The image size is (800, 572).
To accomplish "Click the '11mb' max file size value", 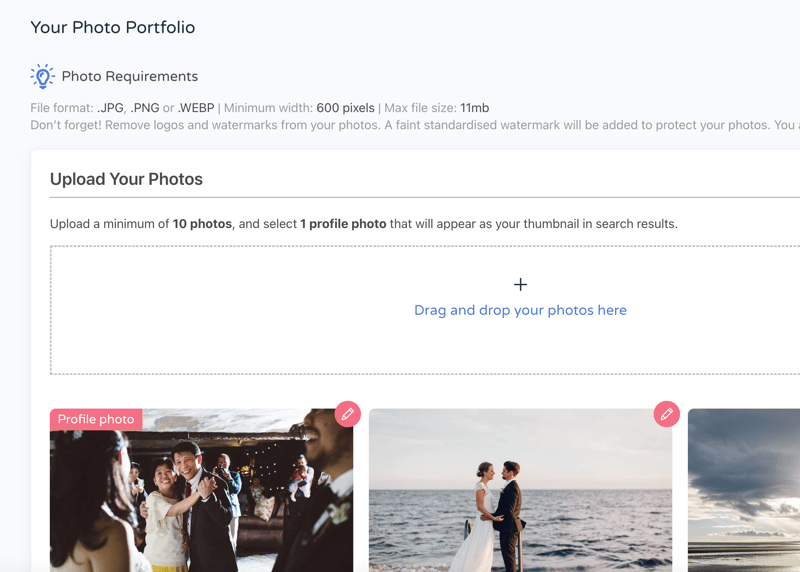I will (x=474, y=108).
